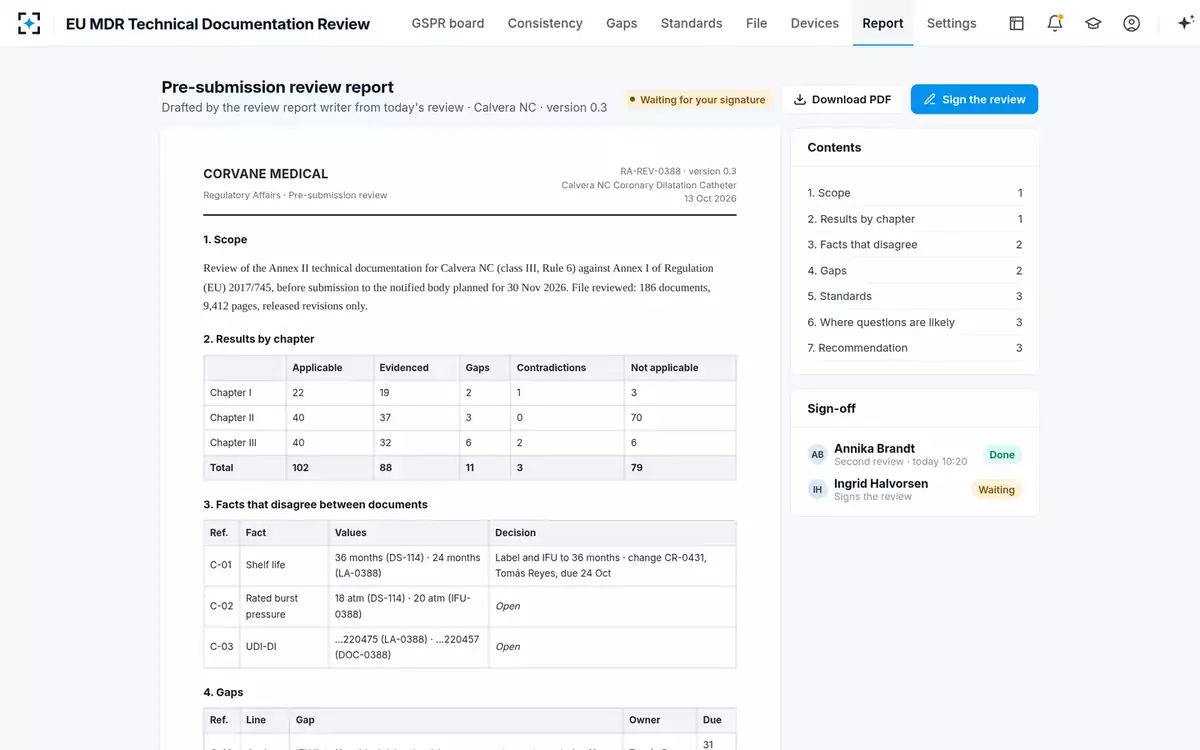The height and width of the screenshot is (750, 1200).
Task: Click the Waiting for your signature badge
Action: point(696,100)
